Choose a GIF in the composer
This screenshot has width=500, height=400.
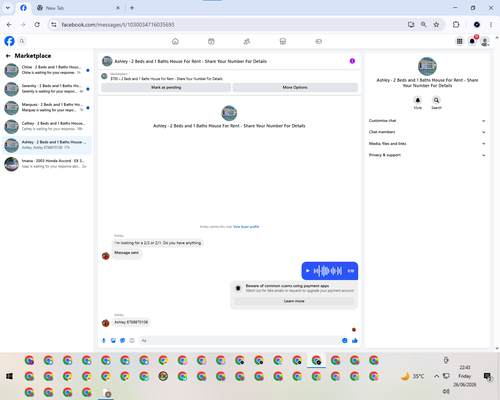(x=132, y=340)
